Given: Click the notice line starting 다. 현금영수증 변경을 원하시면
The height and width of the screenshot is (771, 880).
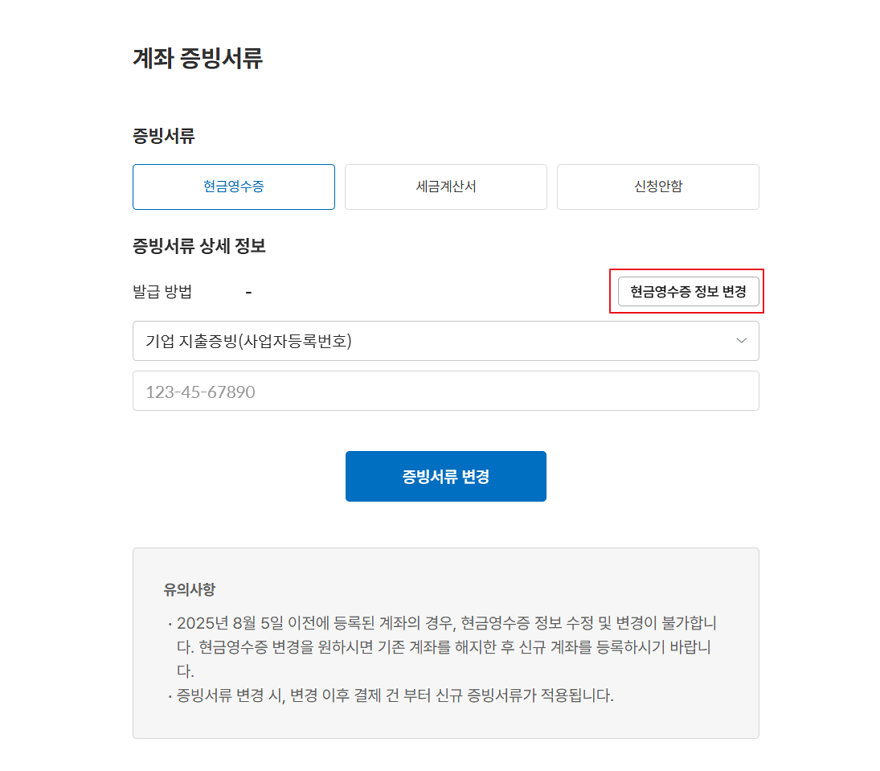Looking at the screenshot, I should tap(446, 647).
